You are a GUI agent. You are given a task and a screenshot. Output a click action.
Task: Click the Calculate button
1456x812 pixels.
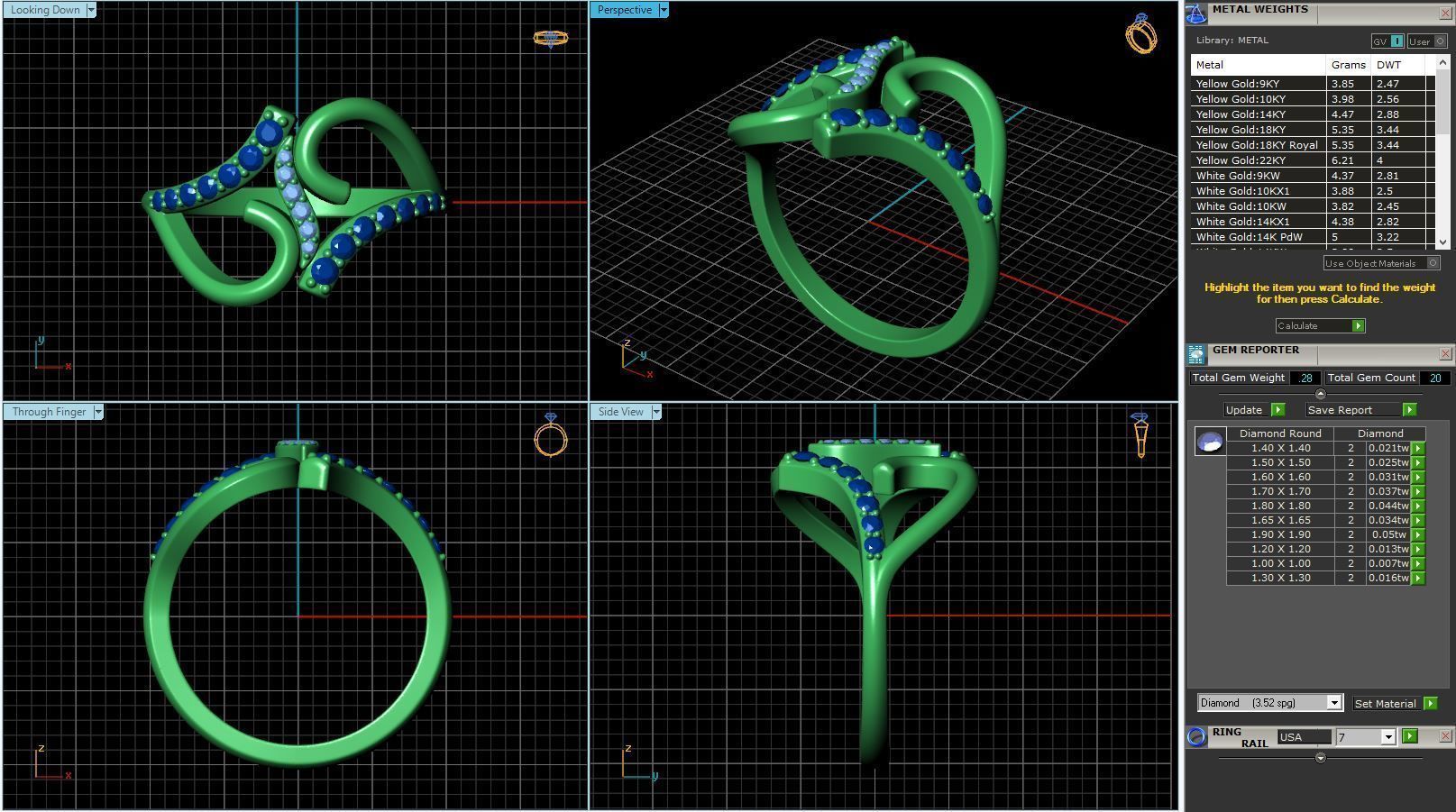[1320, 325]
